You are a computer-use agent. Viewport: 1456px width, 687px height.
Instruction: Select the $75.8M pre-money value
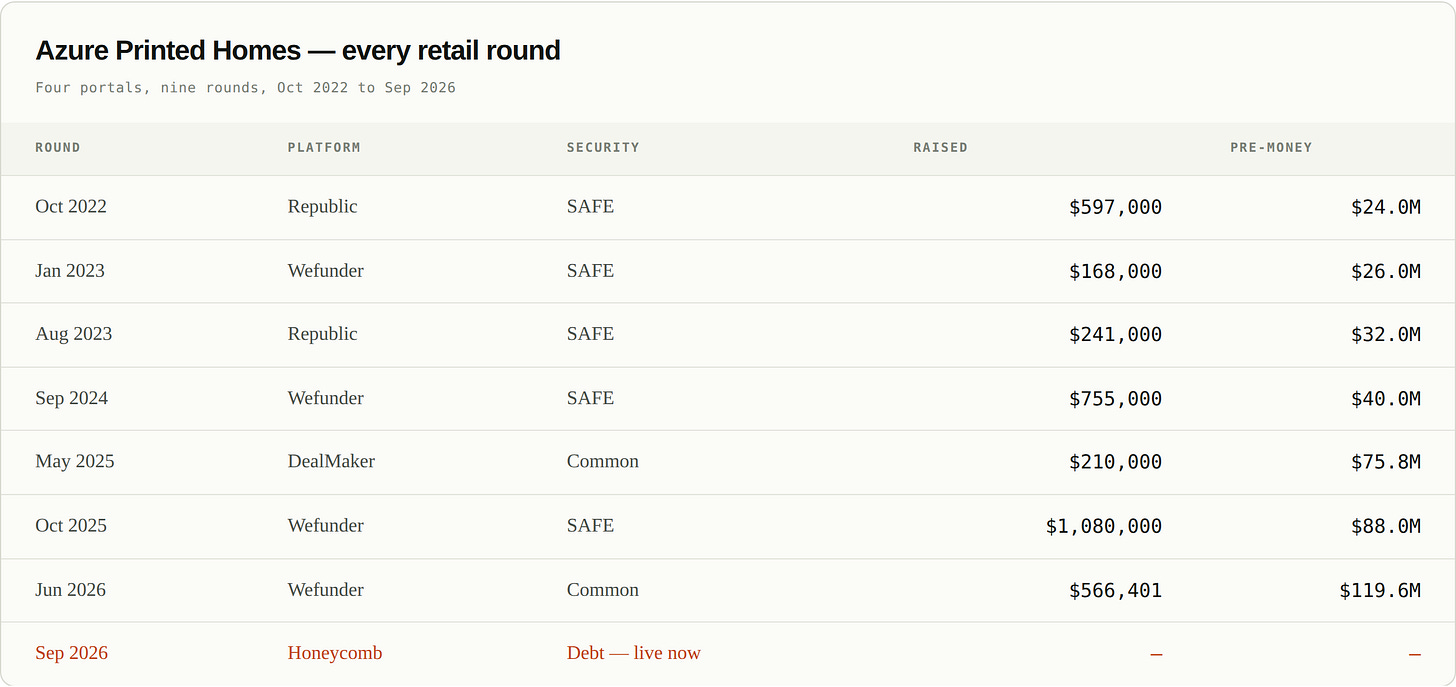1386,462
